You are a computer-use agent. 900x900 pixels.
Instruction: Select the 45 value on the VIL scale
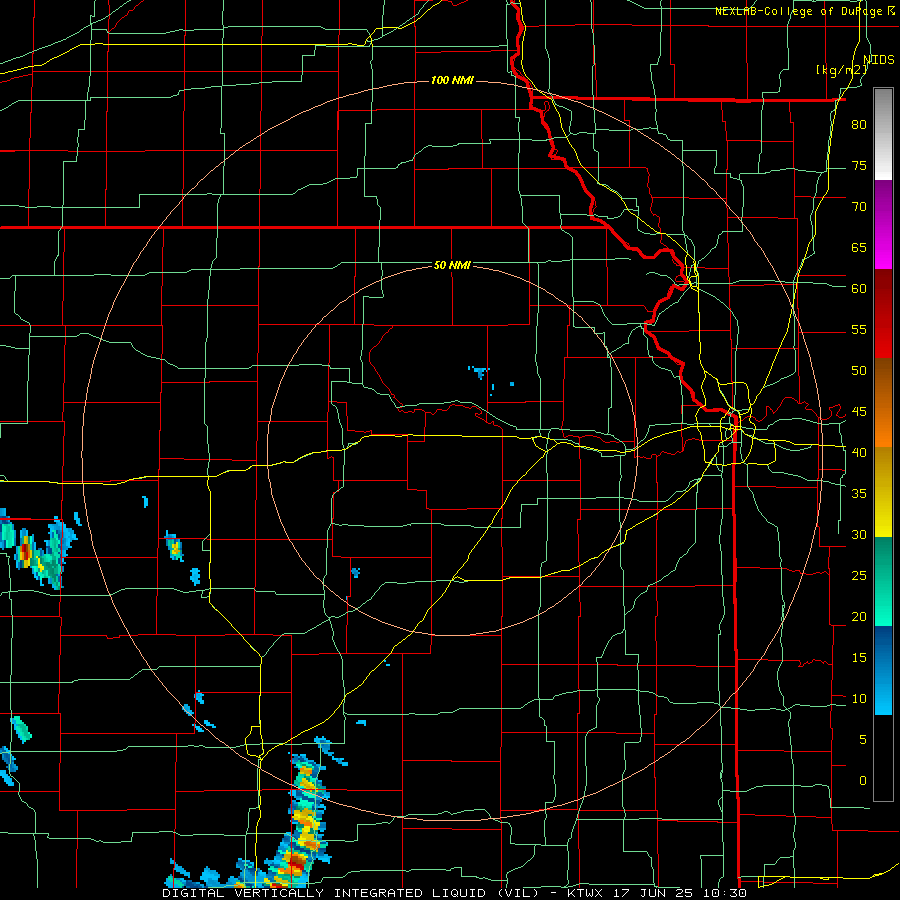point(859,412)
